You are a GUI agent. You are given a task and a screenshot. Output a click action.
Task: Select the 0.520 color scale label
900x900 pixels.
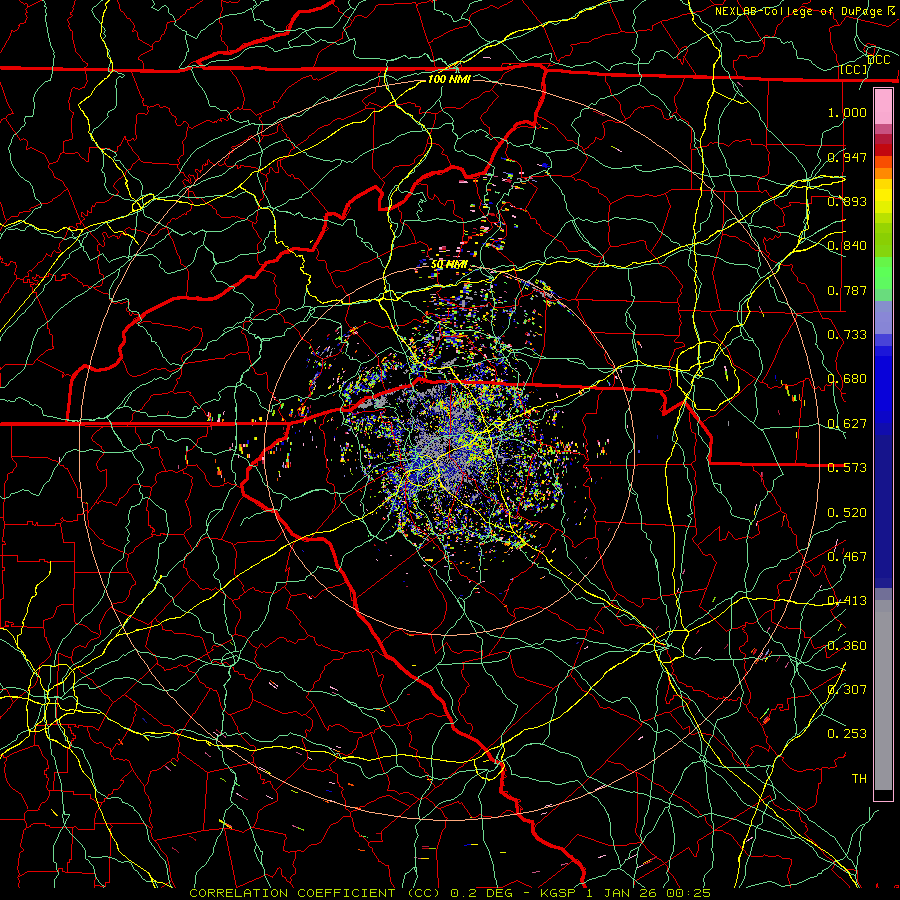[x=847, y=513]
